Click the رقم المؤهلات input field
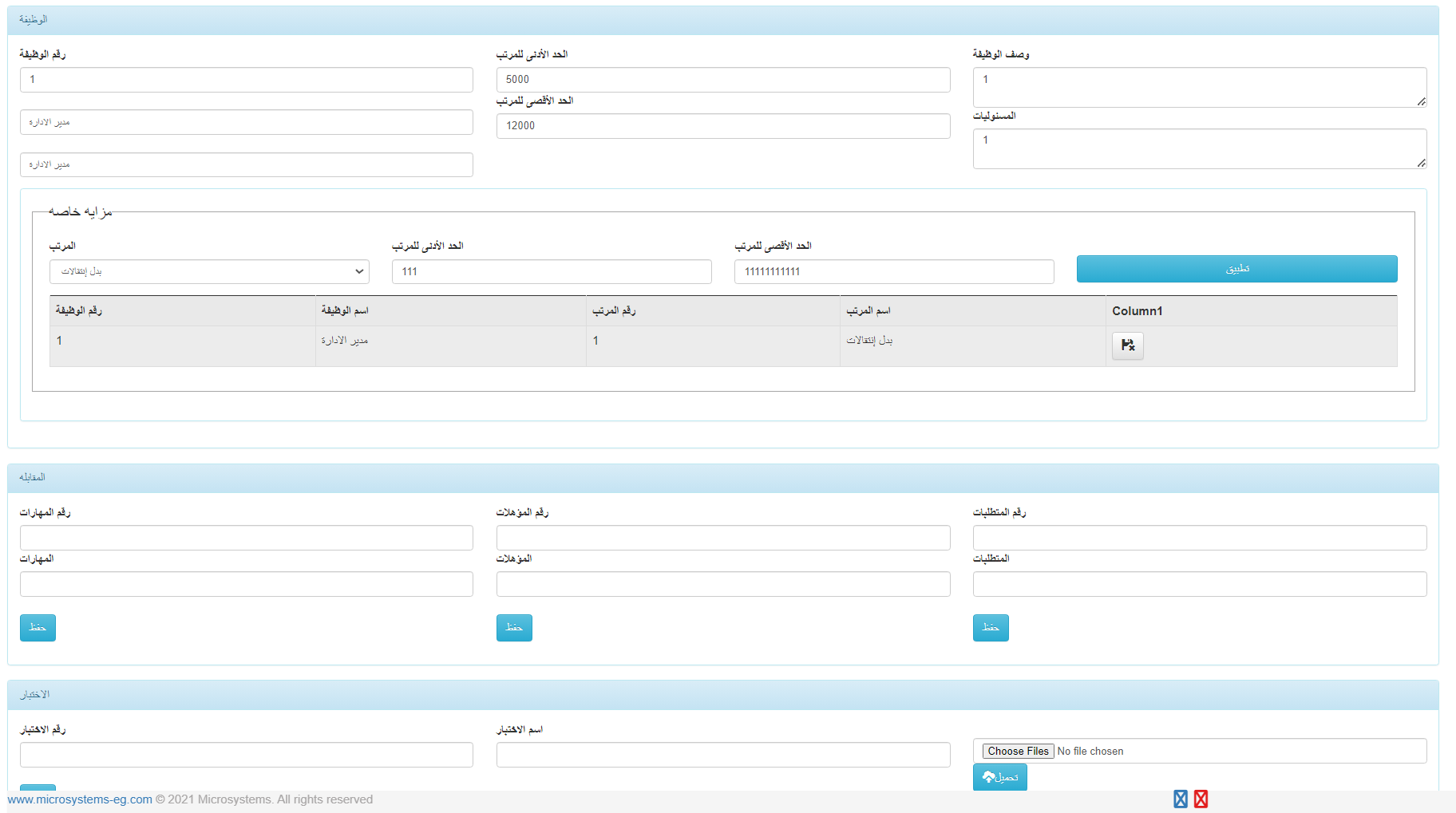Screen dimensions: 1456x813 point(722,538)
